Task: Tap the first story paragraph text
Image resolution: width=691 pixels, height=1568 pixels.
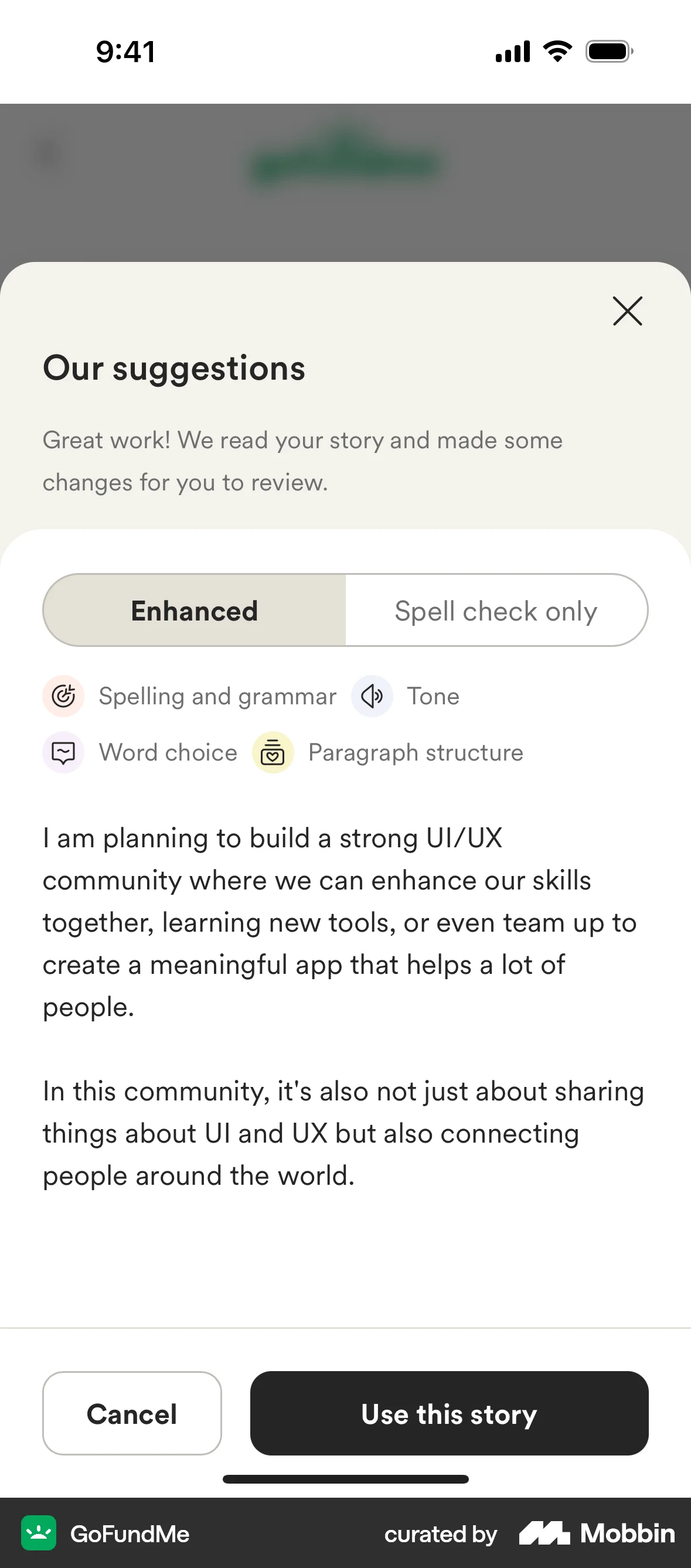Action: 339,922
